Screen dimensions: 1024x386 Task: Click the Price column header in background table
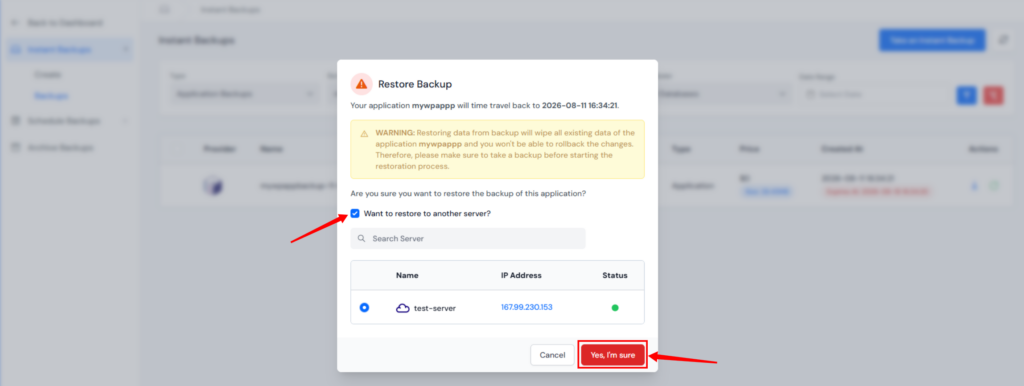point(749,149)
